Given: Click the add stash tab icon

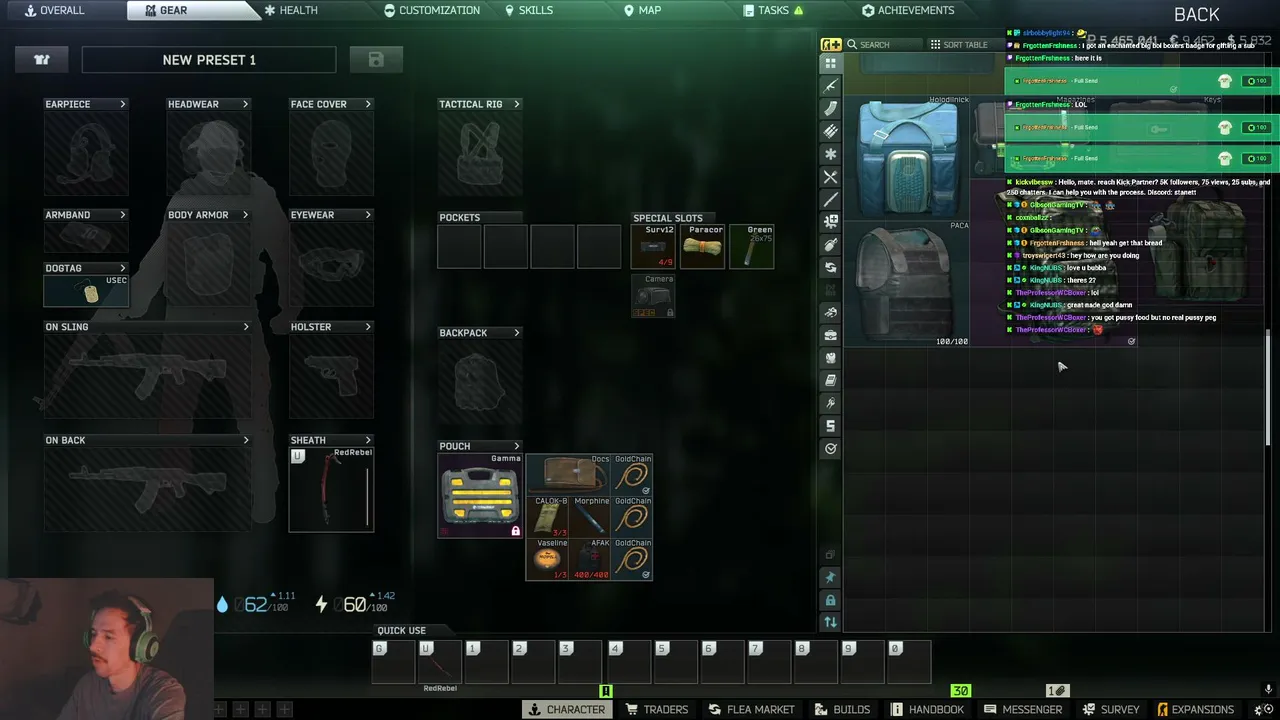Looking at the screenshot, I should click(x=830, y=44).
